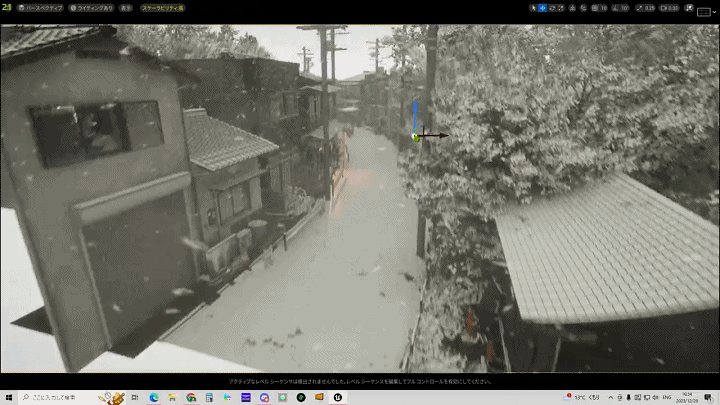720x405 pixels.
Task: Open grid snap size value 10
Action: click(603, 8)
